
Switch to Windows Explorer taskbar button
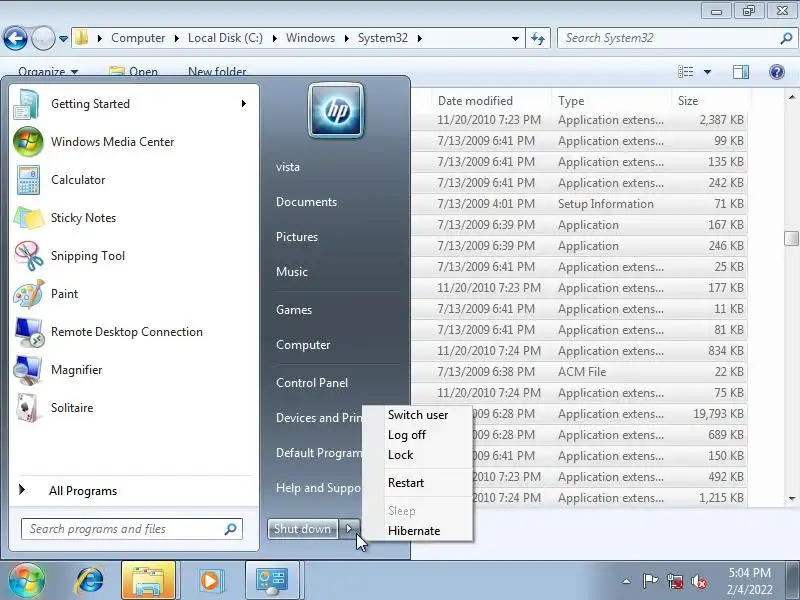coord(148,581)
